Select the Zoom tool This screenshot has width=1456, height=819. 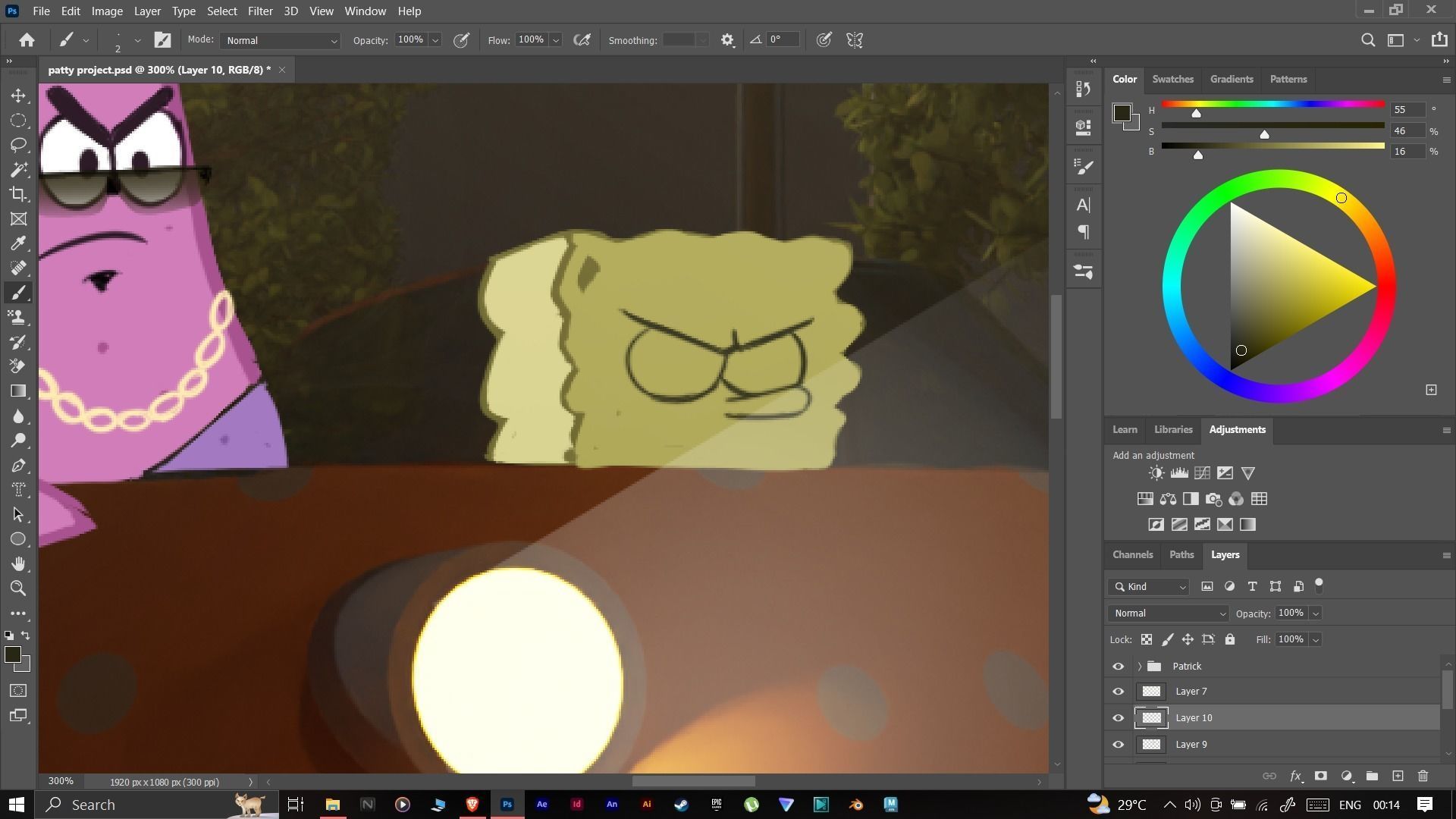pyautogui.click(x=19, y=588)
